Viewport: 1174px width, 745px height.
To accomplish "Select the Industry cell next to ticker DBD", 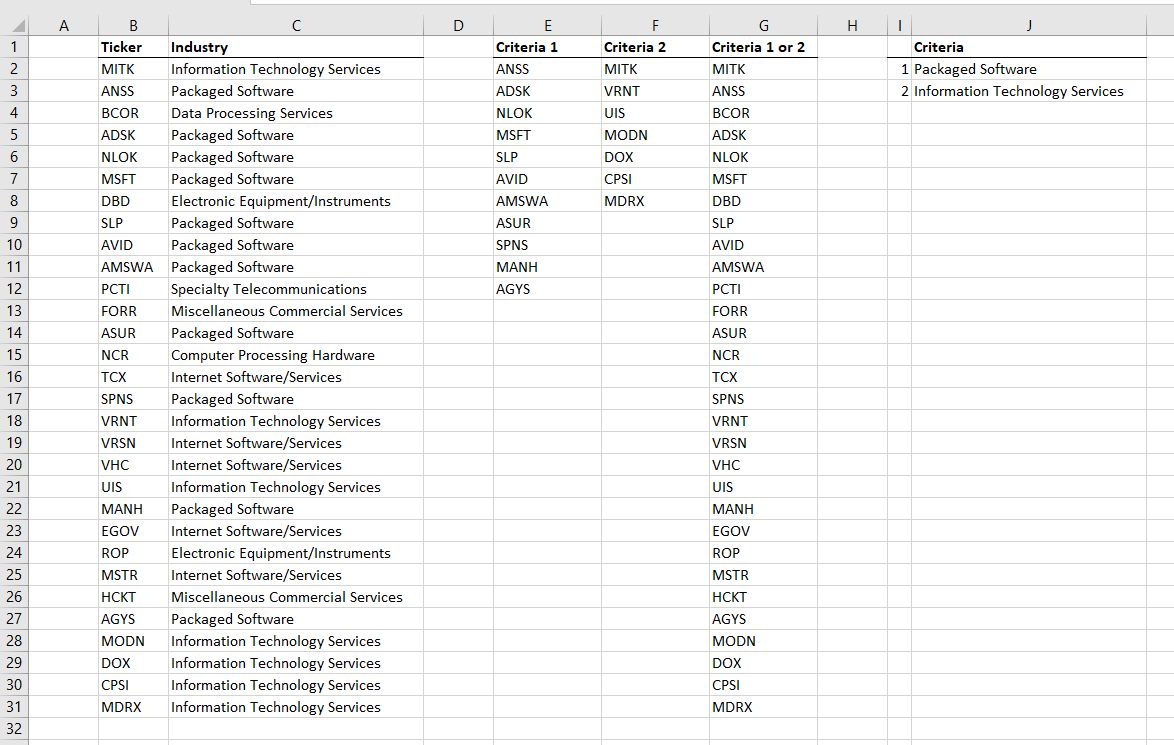I will (x=296, y=201).
